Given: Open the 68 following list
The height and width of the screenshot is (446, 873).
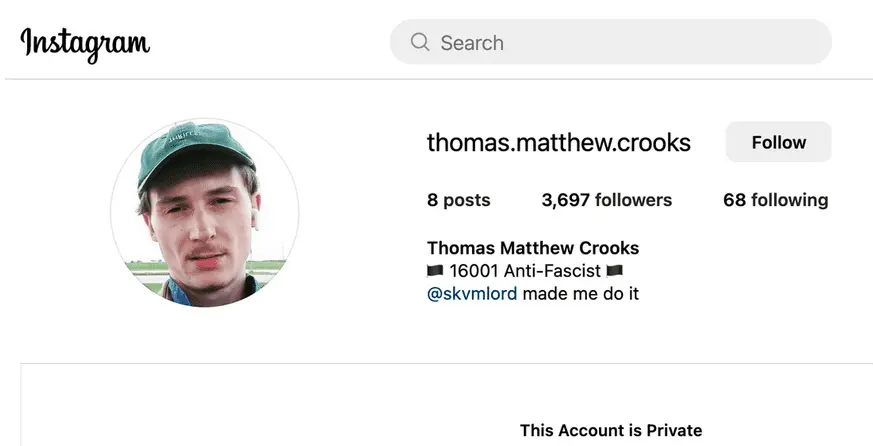Looking at the screenshot, I should coord(775,200).
